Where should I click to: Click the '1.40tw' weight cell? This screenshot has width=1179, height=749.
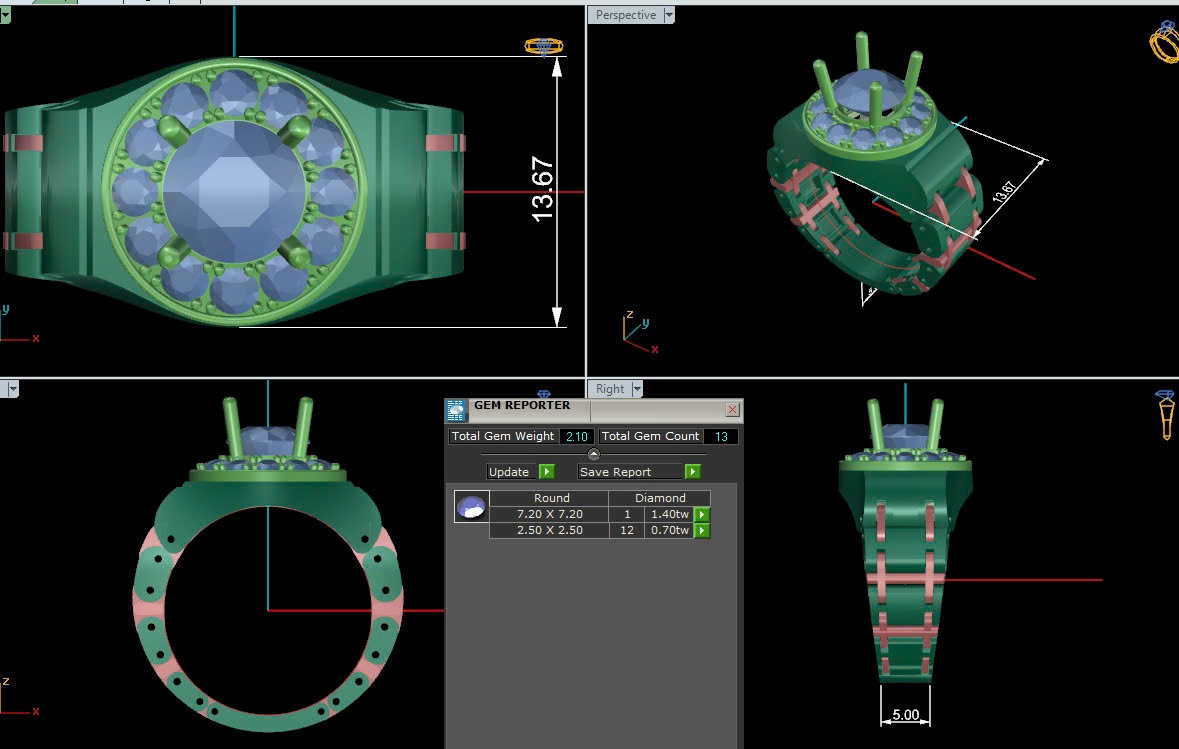669,514
